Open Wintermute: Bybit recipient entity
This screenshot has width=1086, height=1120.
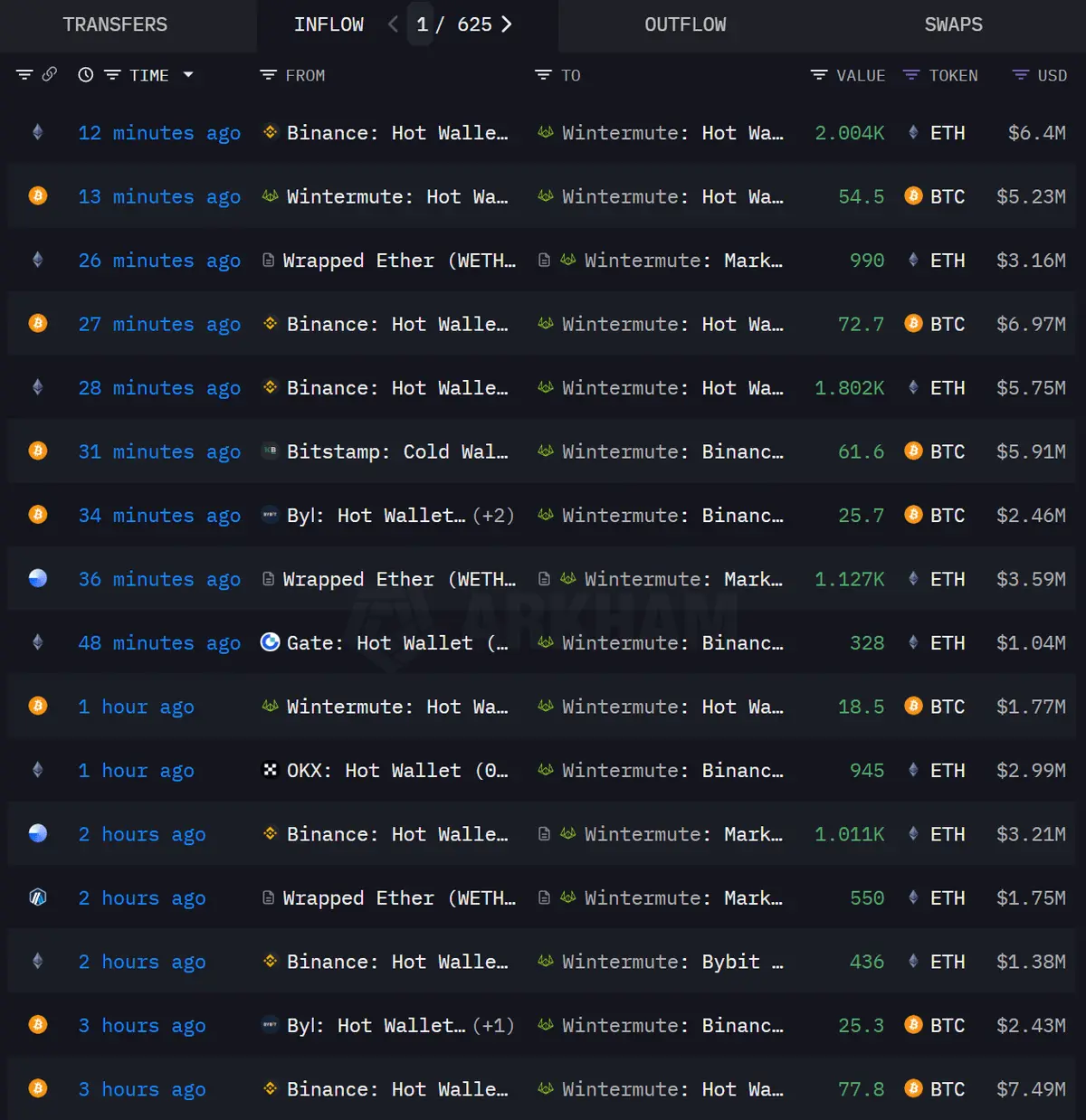672,962
